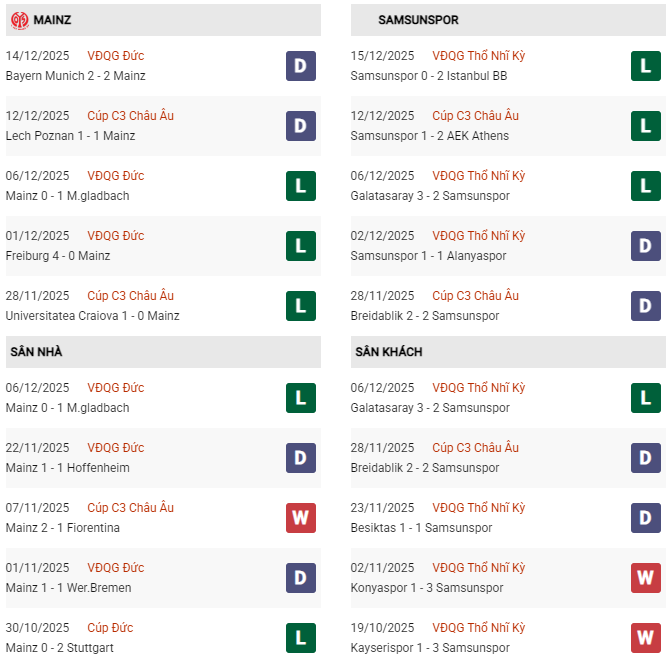Click draw badge for Bayern Munich match
The width and height of the screenshot is (671, 661).
(301, 66)
